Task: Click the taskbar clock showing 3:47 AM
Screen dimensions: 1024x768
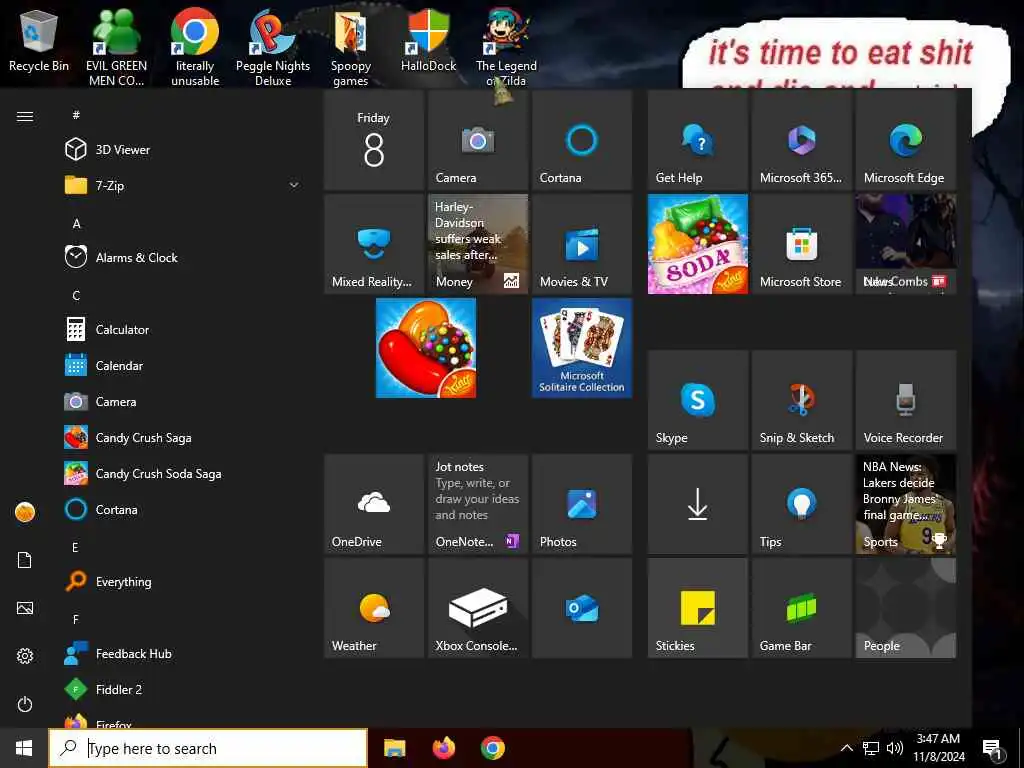Action: click(x=938, y=748)
